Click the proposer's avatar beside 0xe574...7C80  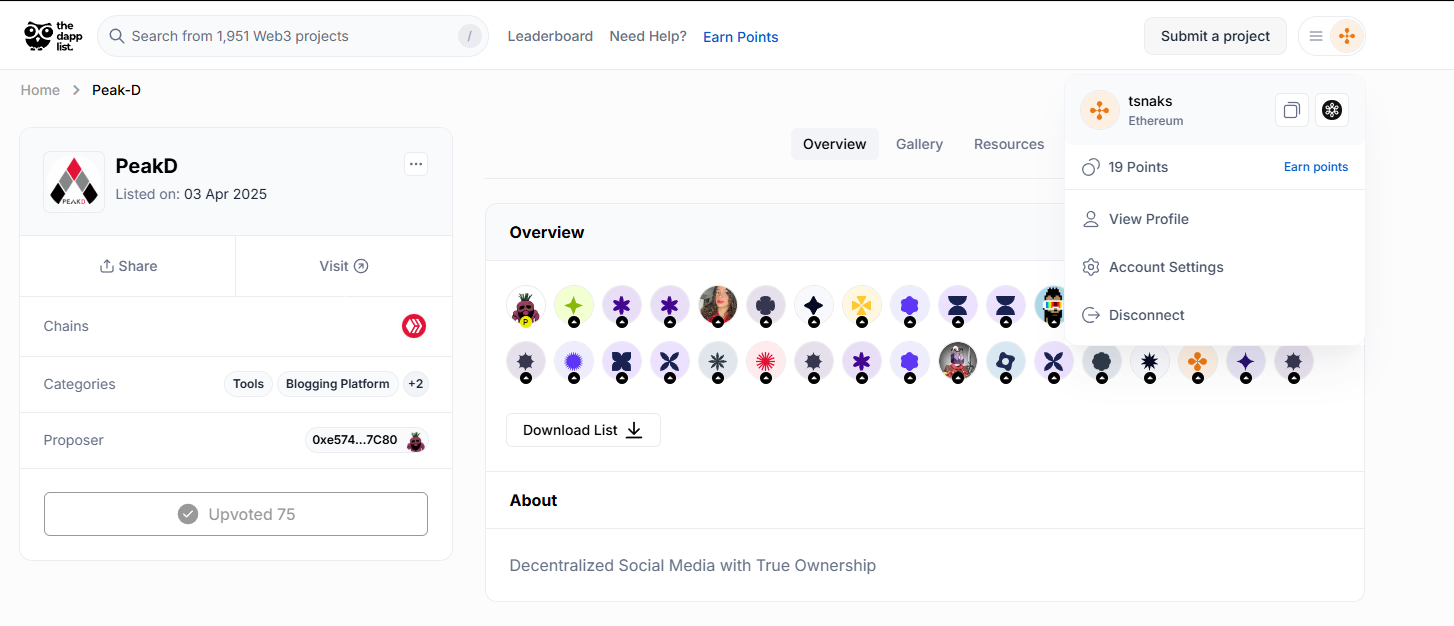point(416,440)
